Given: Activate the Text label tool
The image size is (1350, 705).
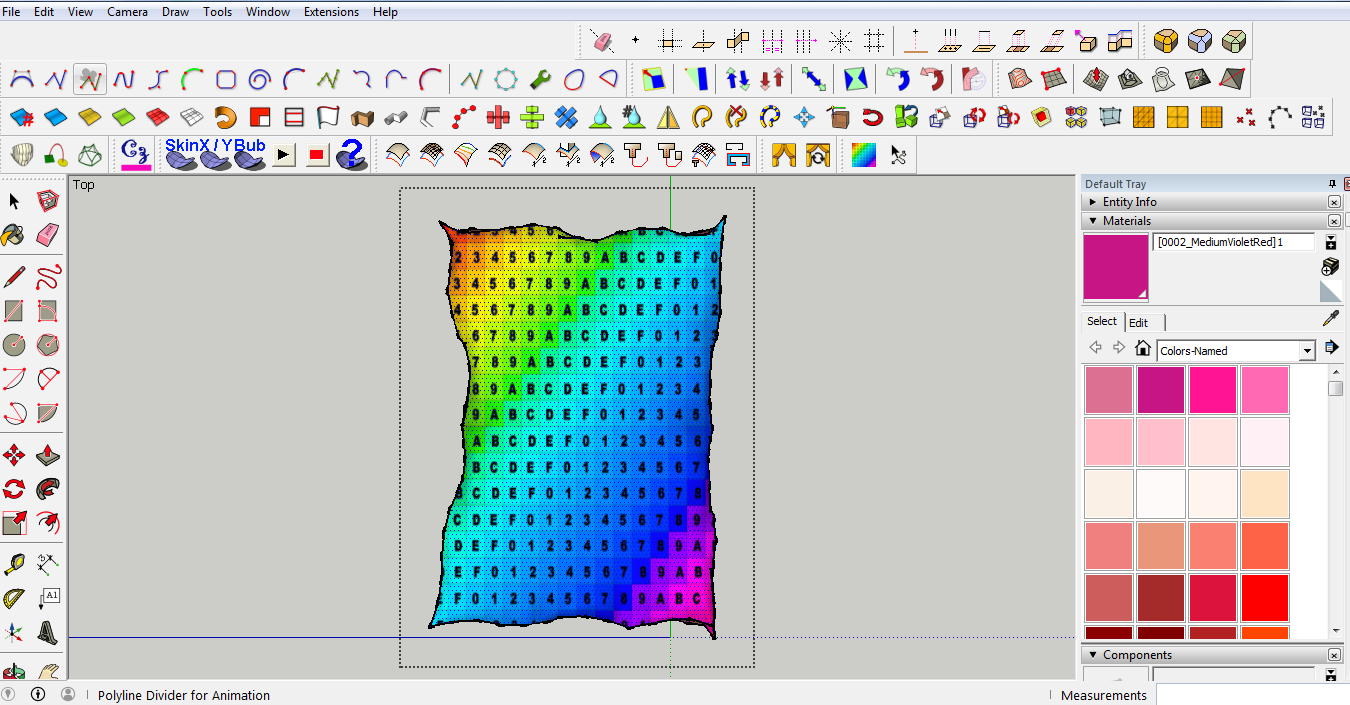Looking at the screenshot, I should [47, 599].
